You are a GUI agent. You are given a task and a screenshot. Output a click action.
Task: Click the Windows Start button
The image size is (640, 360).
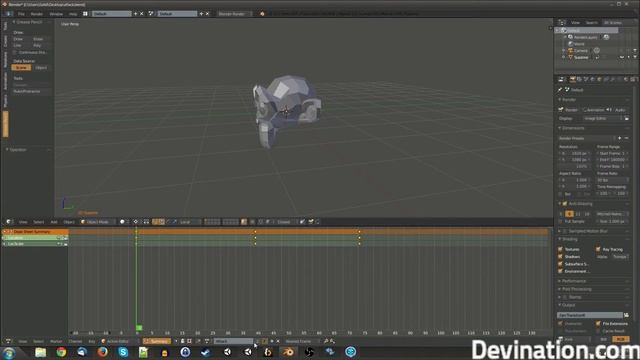coord(9,353)
